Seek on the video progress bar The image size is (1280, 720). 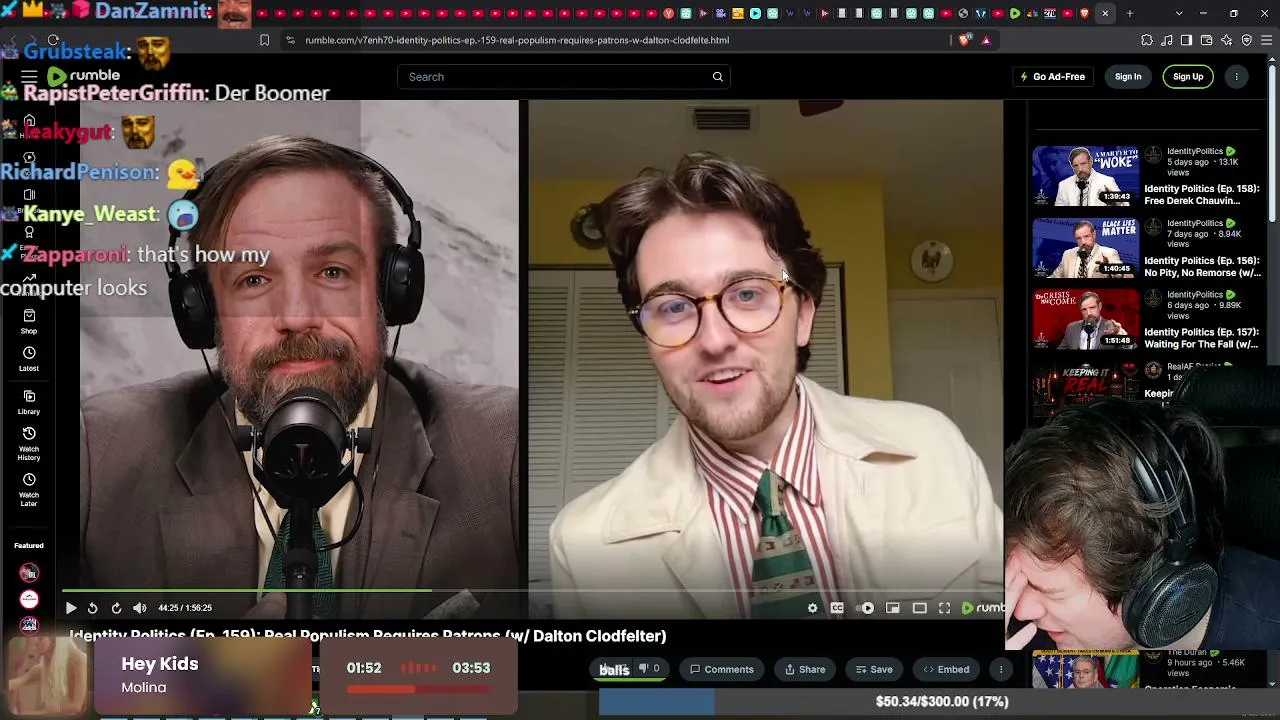pyautogui.click(x=532, y=591)
